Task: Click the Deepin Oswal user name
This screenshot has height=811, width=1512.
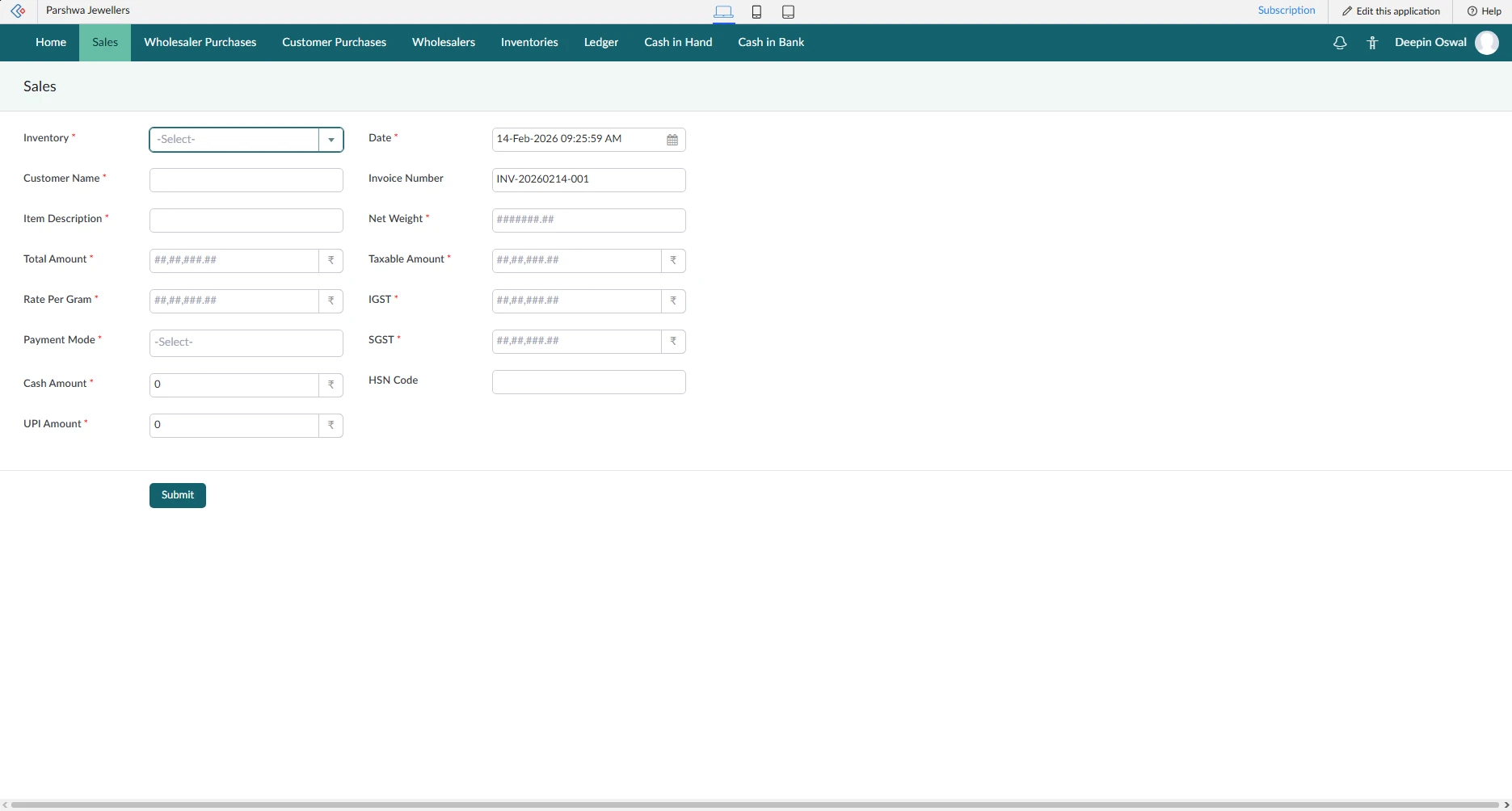Action: point(1430,43)
